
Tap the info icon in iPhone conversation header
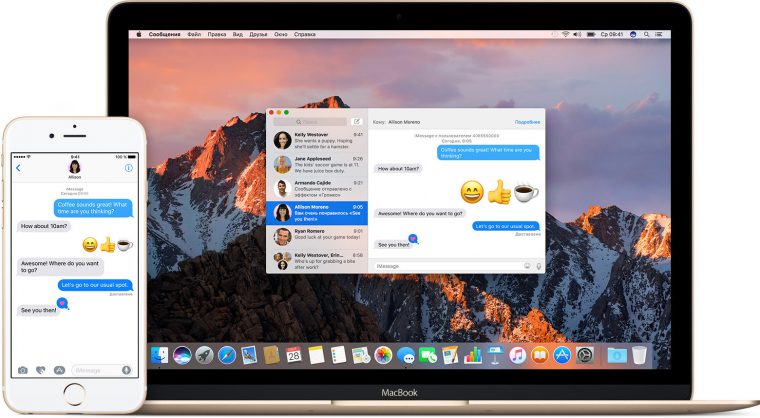(128, 168)
